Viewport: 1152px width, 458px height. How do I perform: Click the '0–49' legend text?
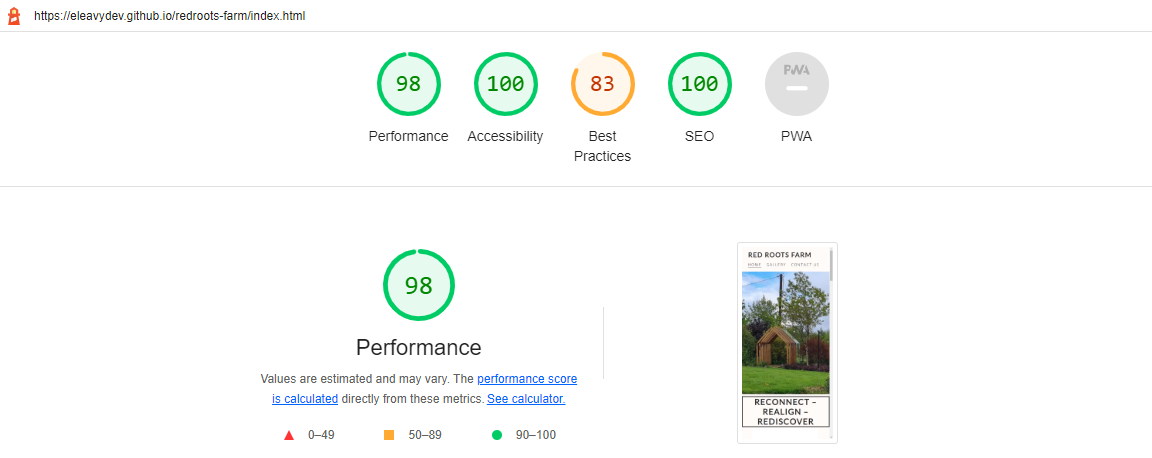(321, 435)
